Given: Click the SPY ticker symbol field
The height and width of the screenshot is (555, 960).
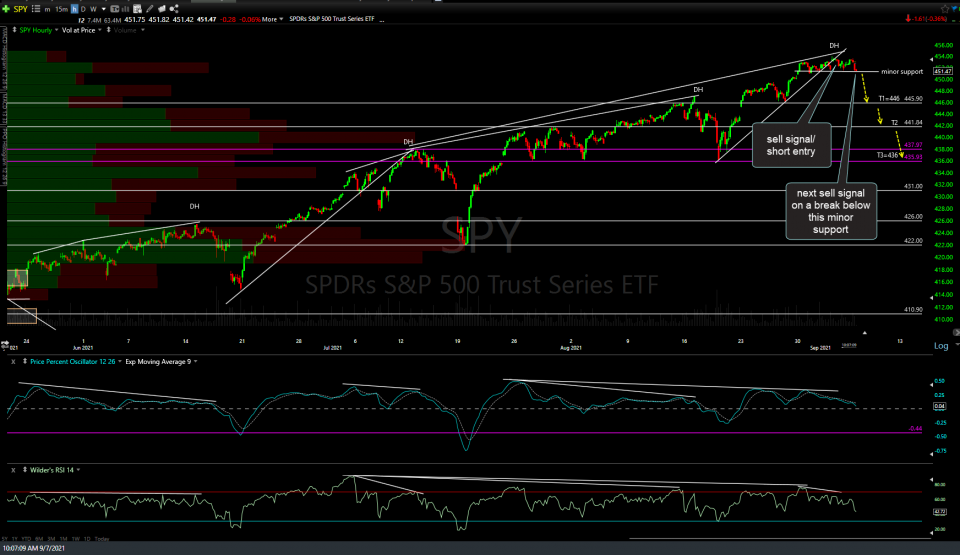Looking at the screenshot, I should [20, 9].
